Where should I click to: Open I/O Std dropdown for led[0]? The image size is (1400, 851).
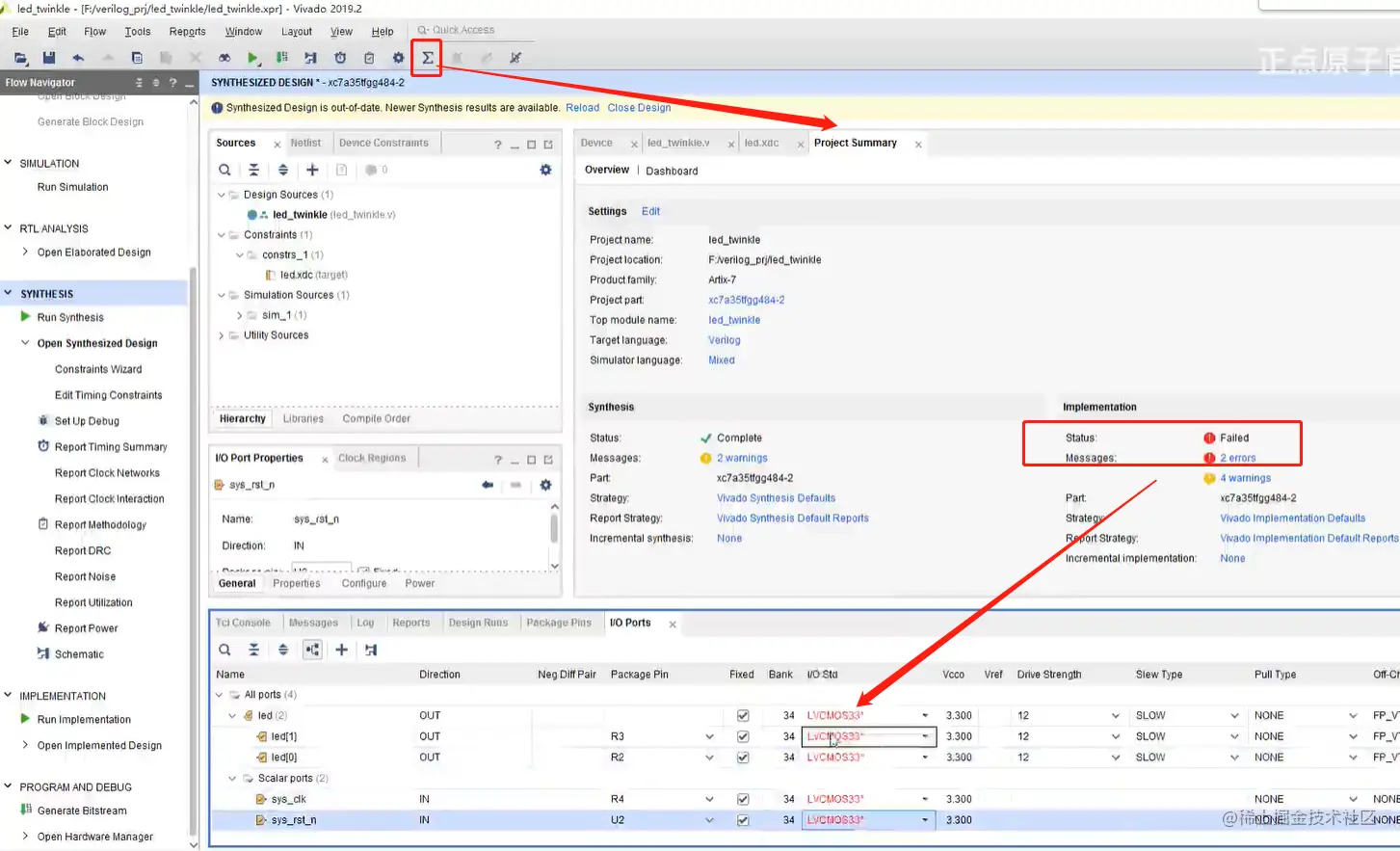coord(925,758)
